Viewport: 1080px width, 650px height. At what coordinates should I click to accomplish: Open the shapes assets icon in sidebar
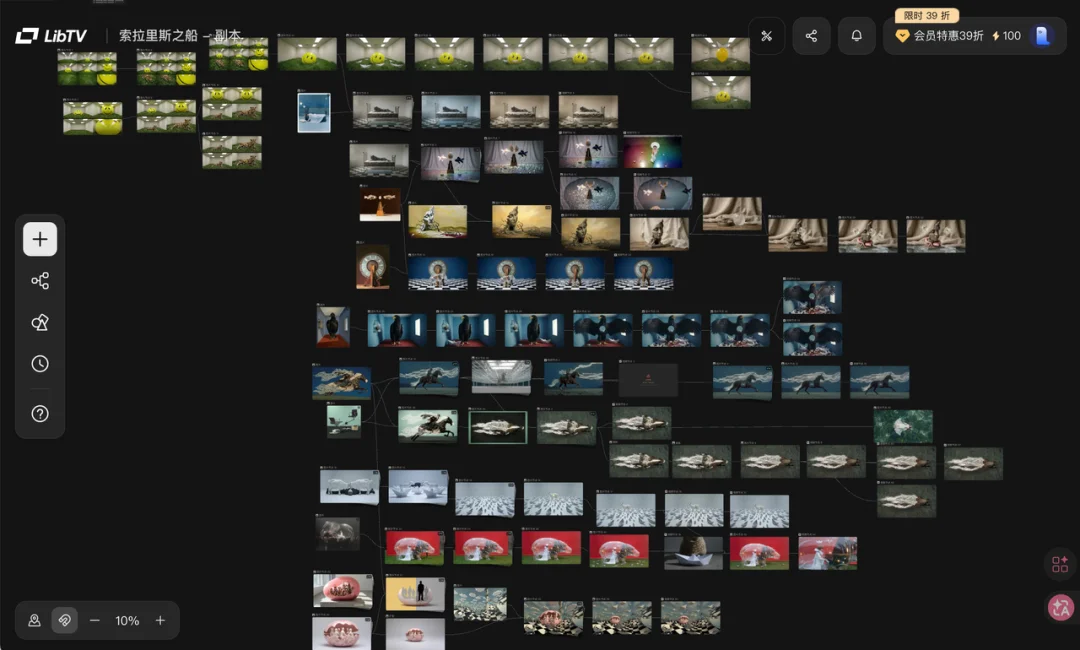40,322
